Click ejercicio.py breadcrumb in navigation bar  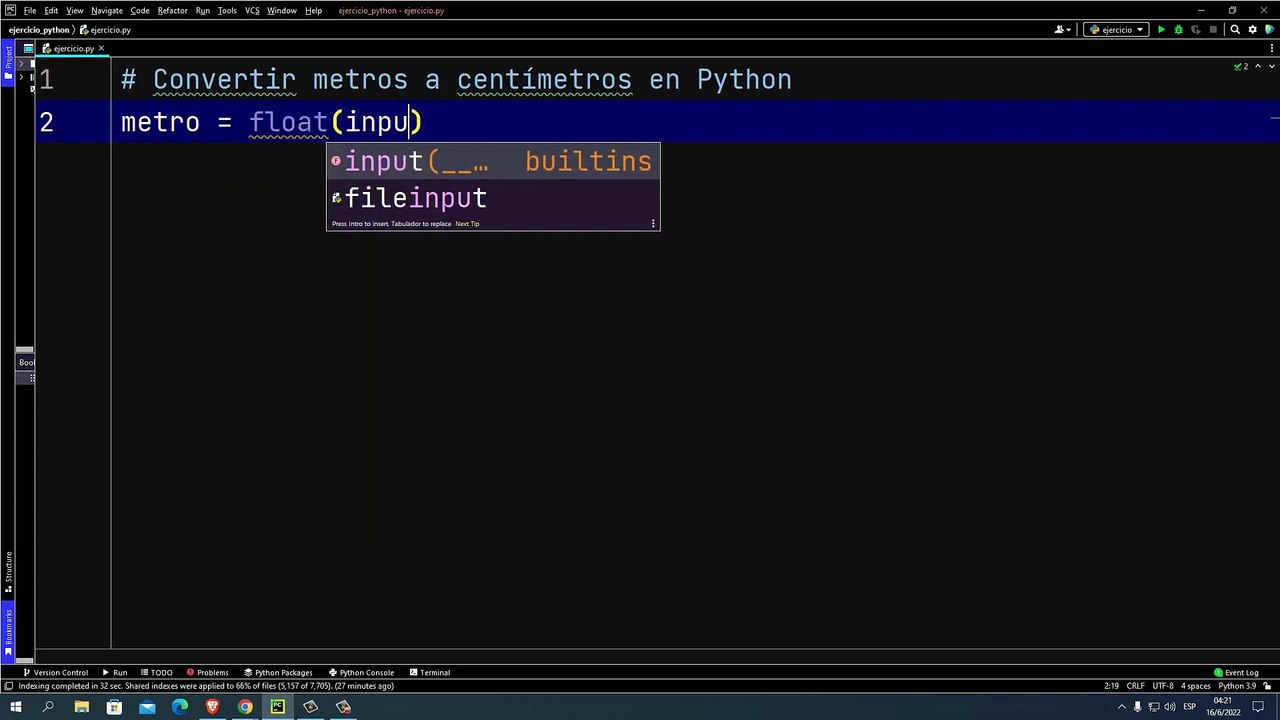pos(105,30)
